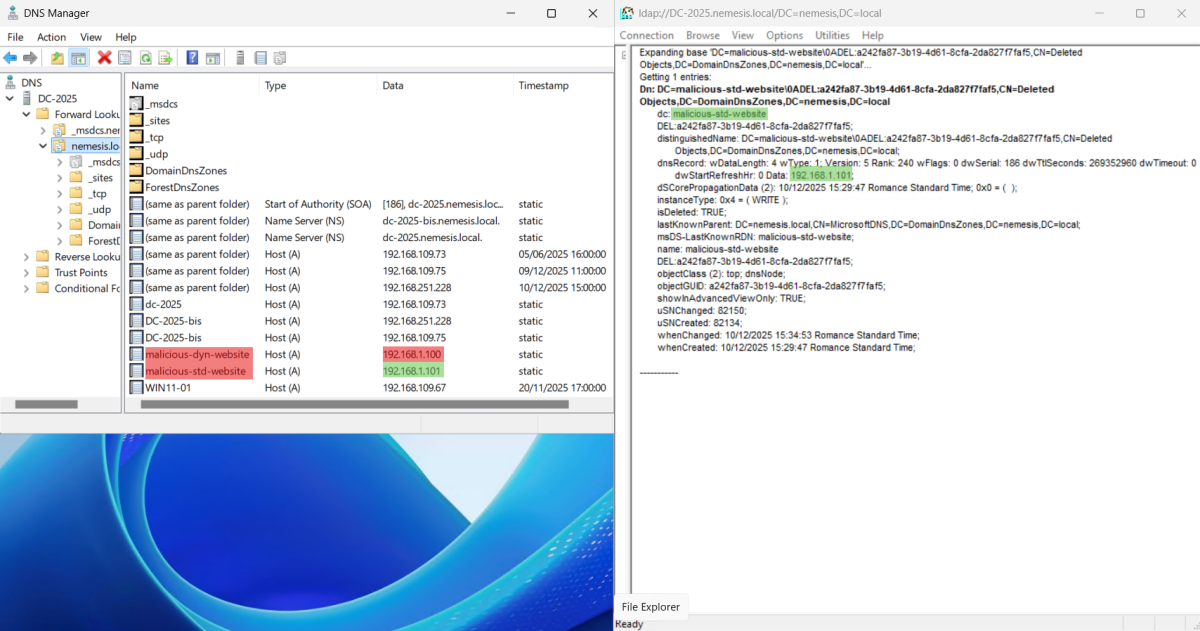The image size is (1200, 631).
Task: Open the Options menu in the ldap window
Action: (x=785, y=35)
